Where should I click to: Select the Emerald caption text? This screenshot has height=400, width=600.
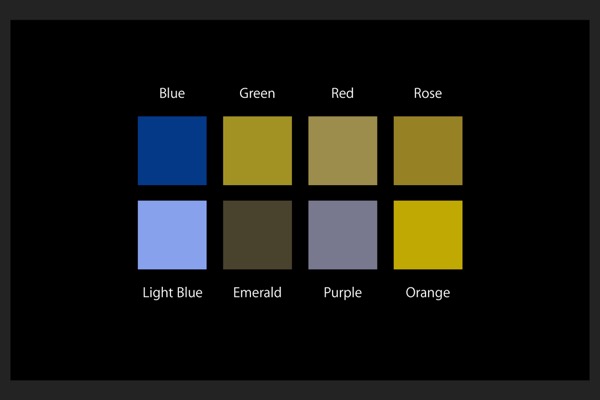[x=257, y=293]
